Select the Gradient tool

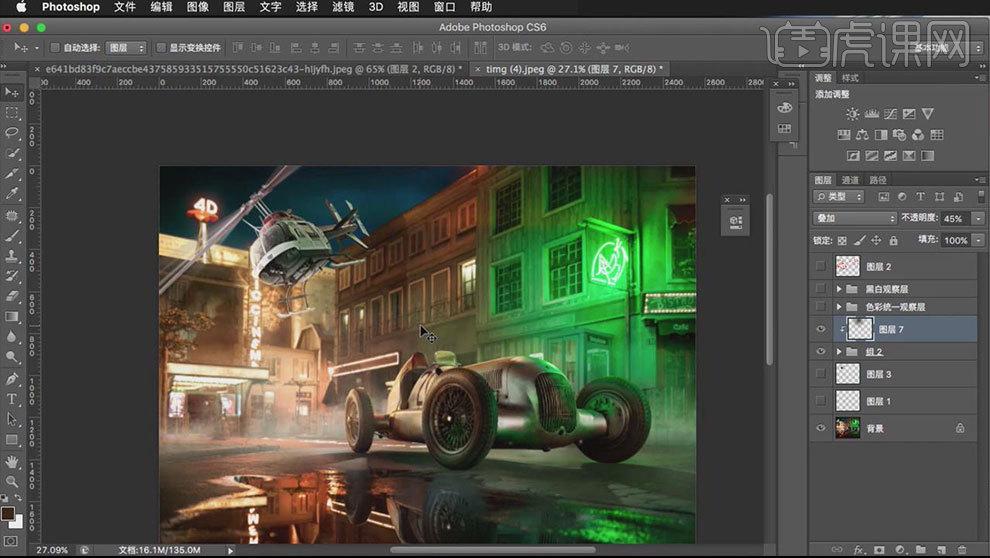(11, 316)
